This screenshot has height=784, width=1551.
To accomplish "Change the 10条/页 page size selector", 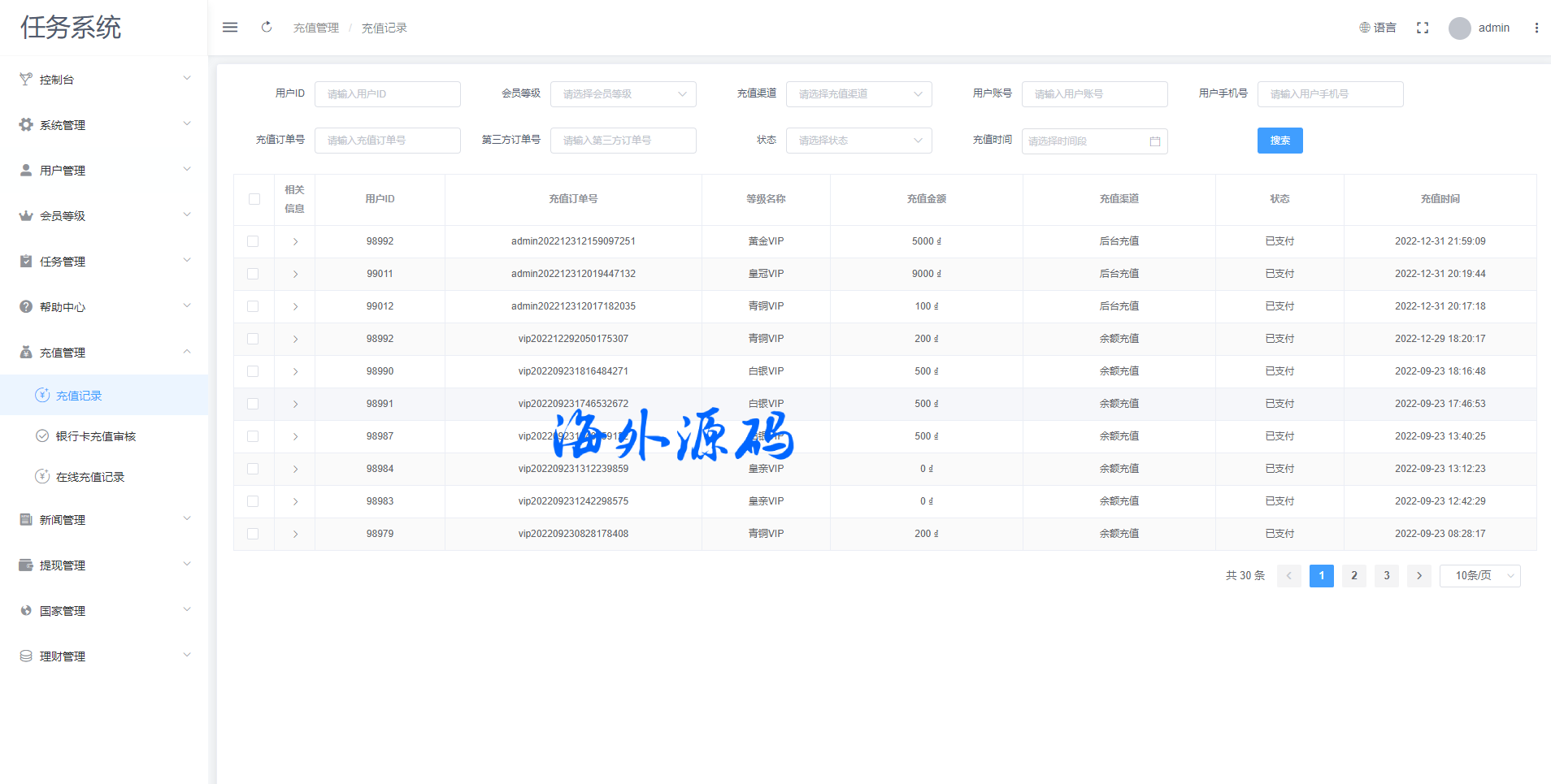I will (x=1479, y=576).
